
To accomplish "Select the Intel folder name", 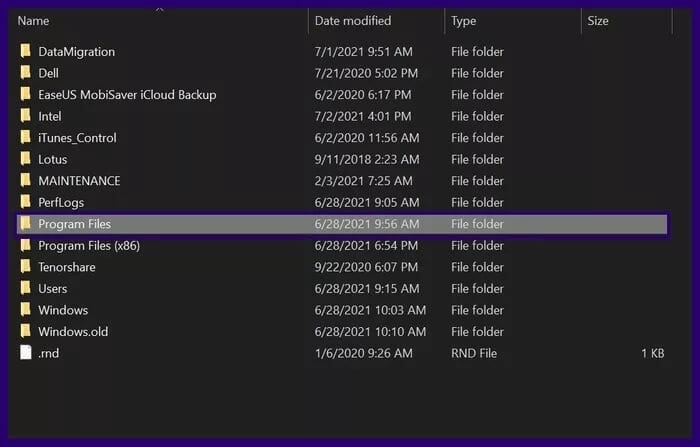I will [50, 116].
